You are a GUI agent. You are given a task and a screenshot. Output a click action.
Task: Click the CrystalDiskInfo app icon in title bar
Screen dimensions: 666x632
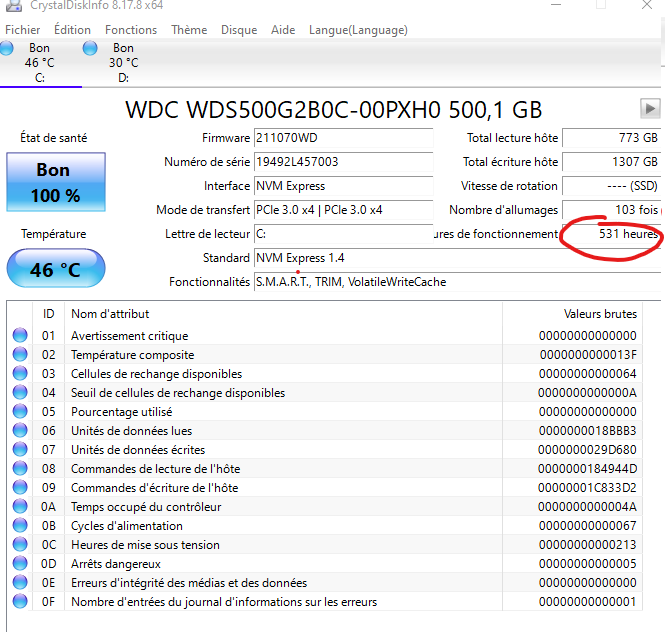pos(14,6)
